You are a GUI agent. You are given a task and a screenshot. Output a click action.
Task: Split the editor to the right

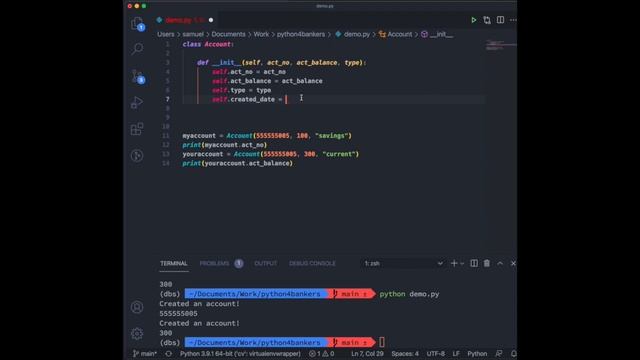click(x=500, y=20)
